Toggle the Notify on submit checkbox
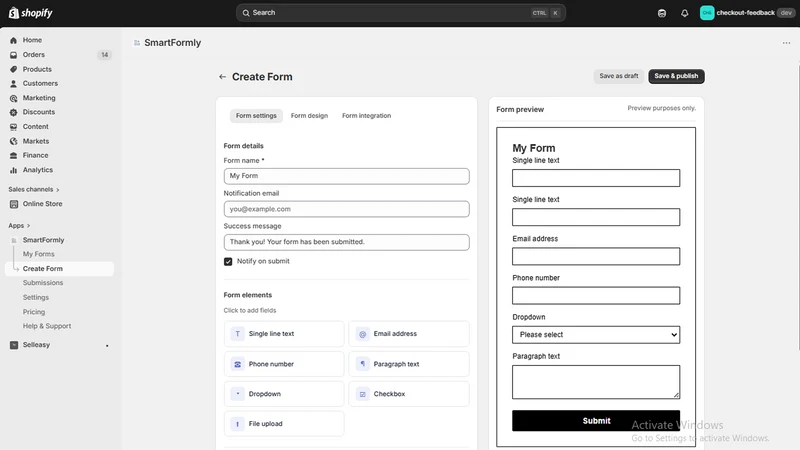 (228, 261)
